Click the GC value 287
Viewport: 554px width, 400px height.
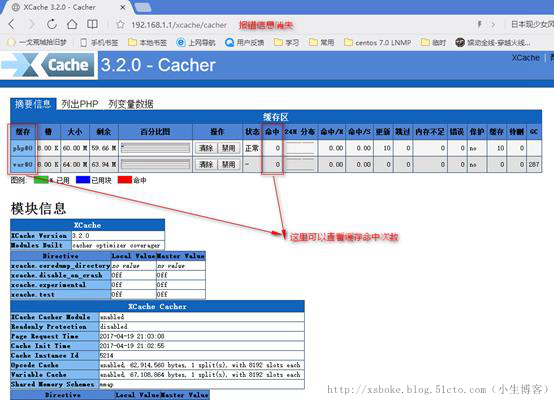(x=534, y=164)
